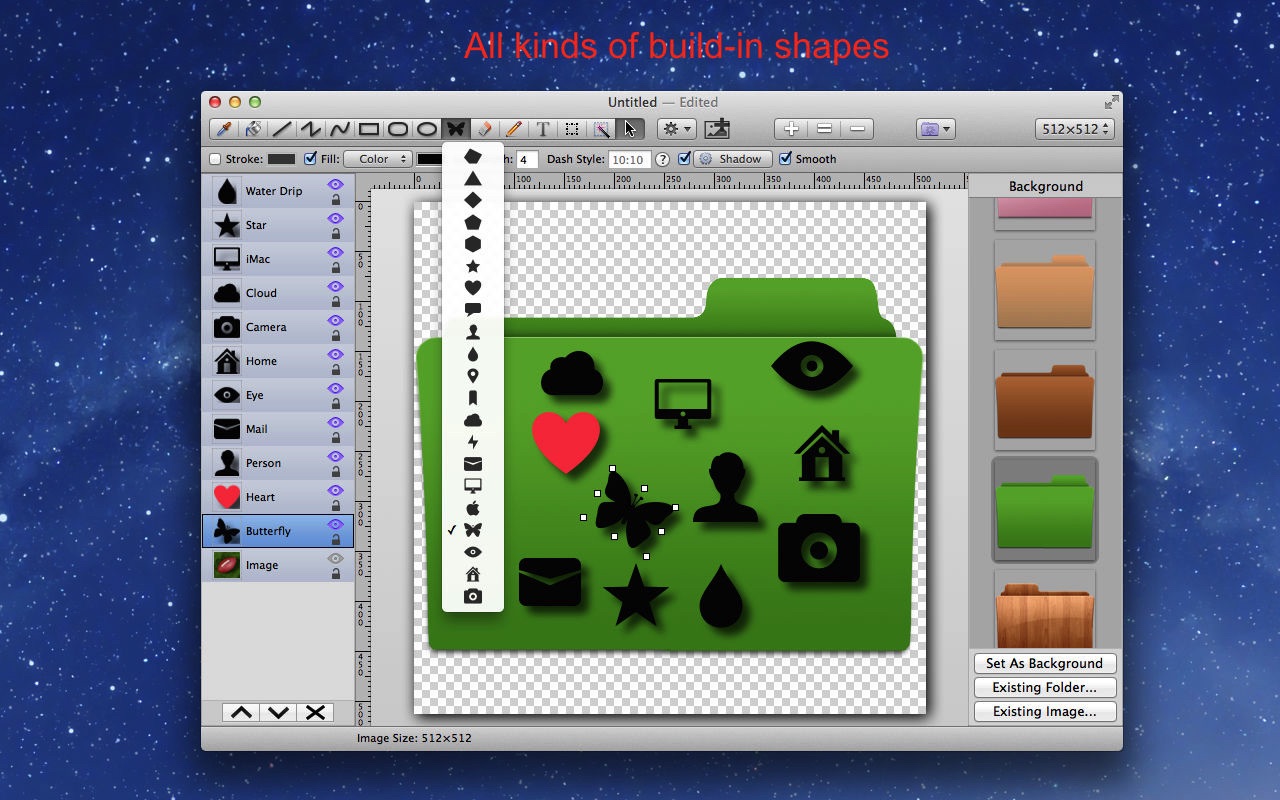1280x800 pixels.
Task: Click the zoom in plus button
Action: click(791, 129)
